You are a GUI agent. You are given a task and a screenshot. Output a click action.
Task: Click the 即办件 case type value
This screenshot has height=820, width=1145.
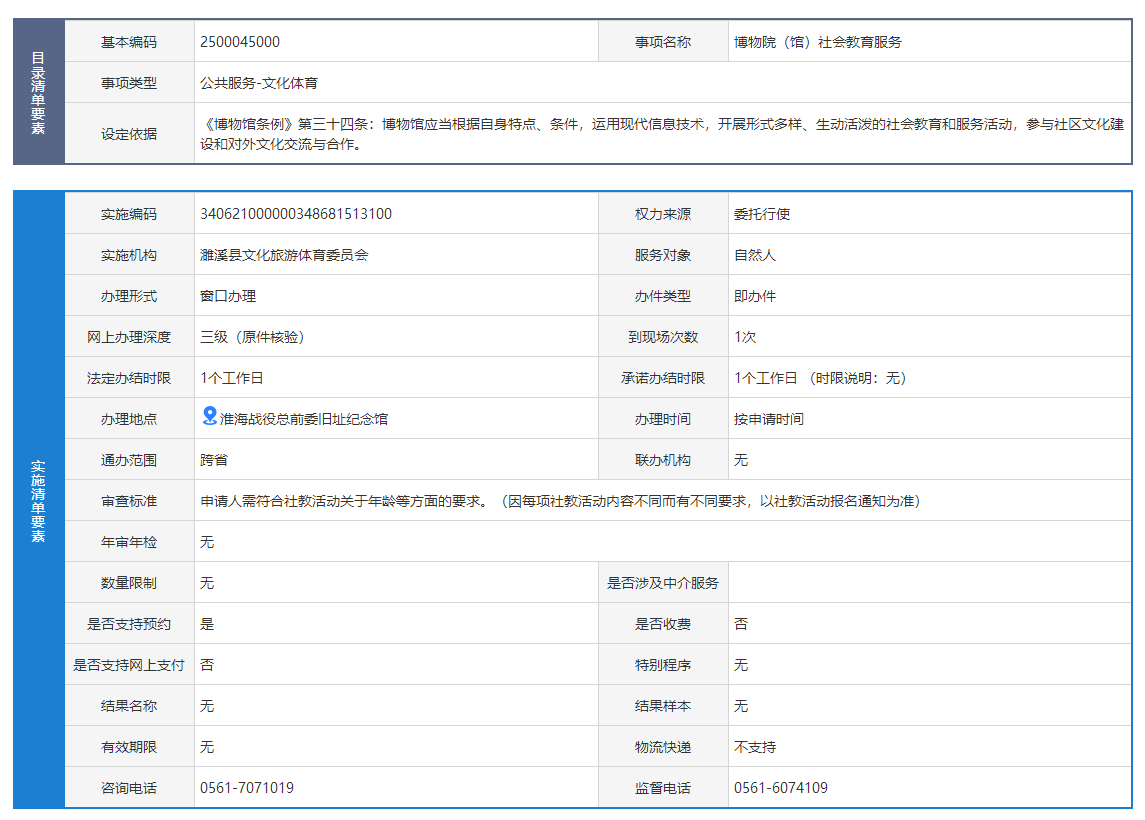point(755,296)
